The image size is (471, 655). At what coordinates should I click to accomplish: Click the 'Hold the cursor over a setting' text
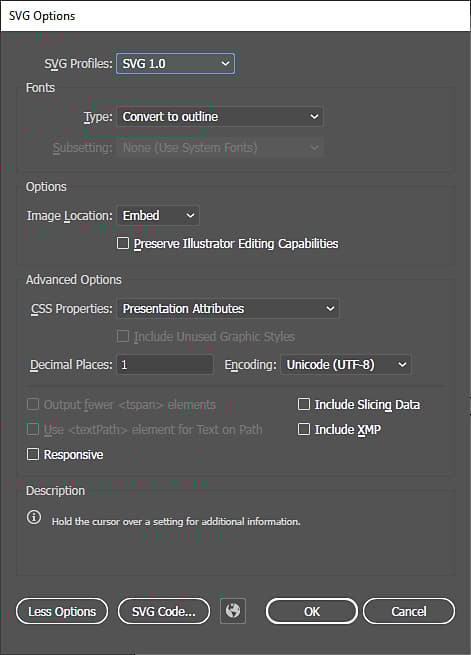176,521
